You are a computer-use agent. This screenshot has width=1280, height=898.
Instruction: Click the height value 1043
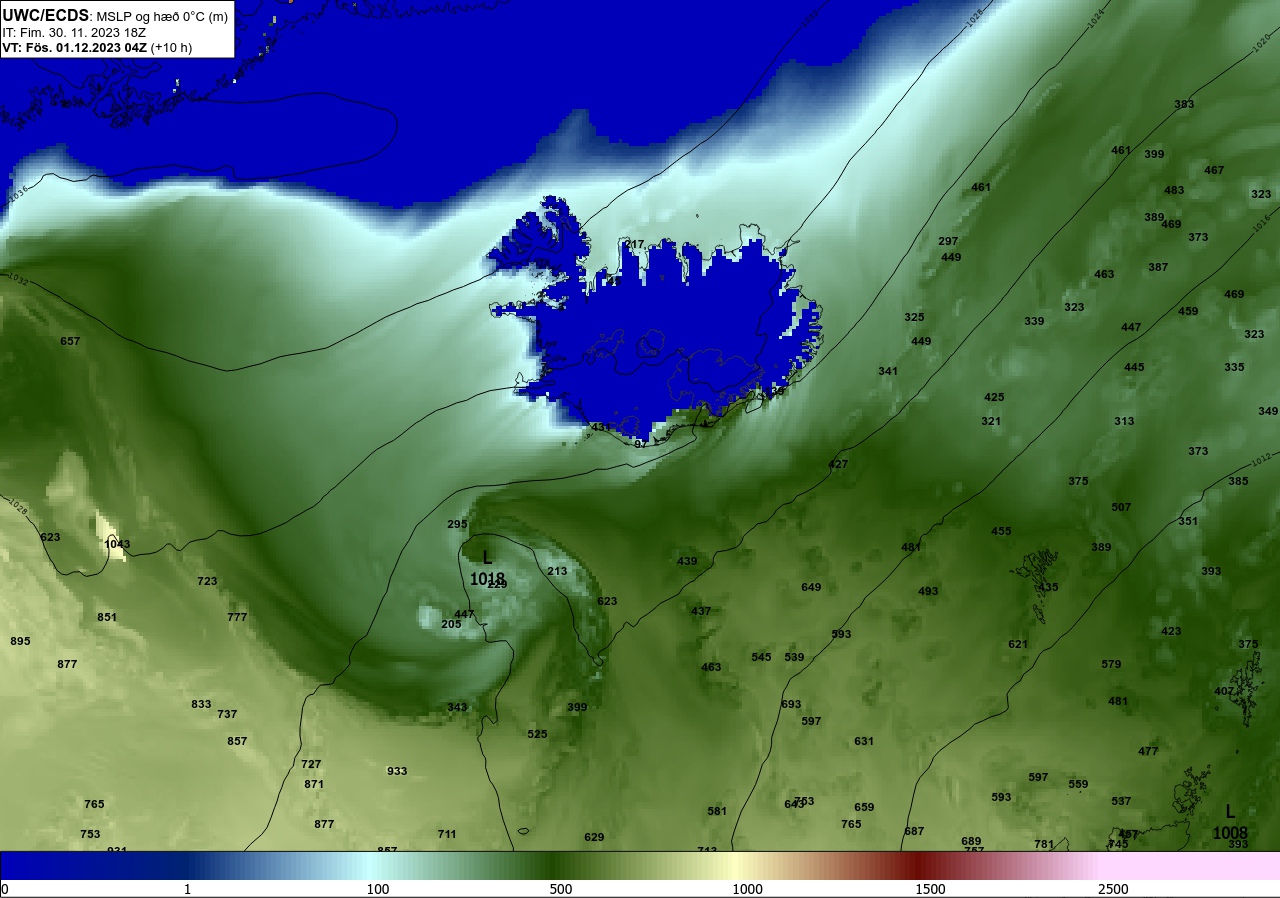[117, 544]
